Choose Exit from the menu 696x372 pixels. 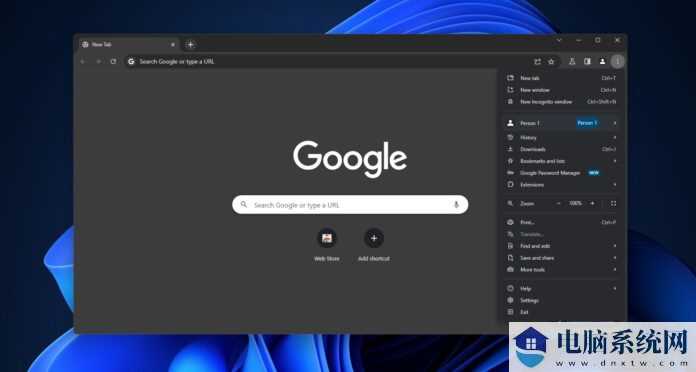[x=561, y=312]
